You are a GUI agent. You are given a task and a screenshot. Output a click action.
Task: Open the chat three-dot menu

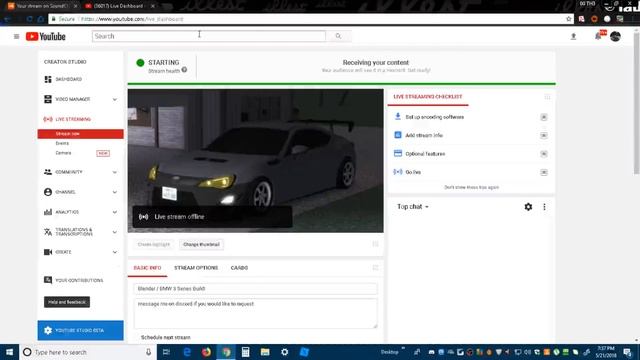[x=544, y=207]
